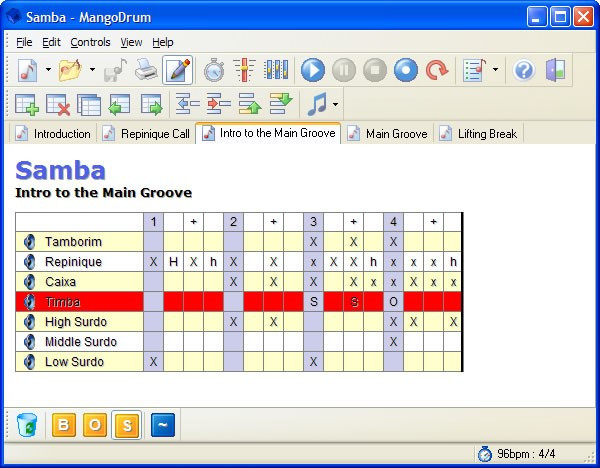Open the Help menu

[x=163, y=42]
